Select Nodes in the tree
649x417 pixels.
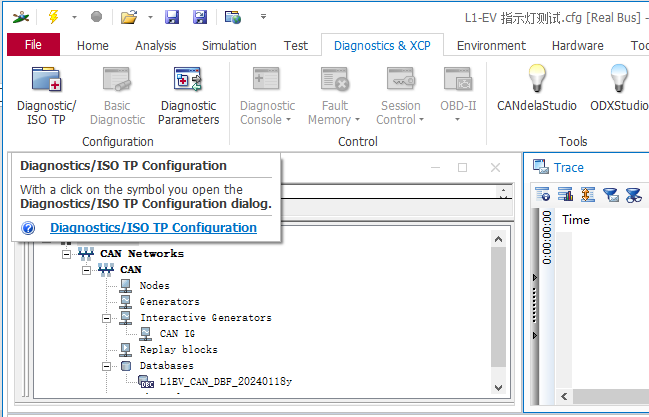click(154, 285)
